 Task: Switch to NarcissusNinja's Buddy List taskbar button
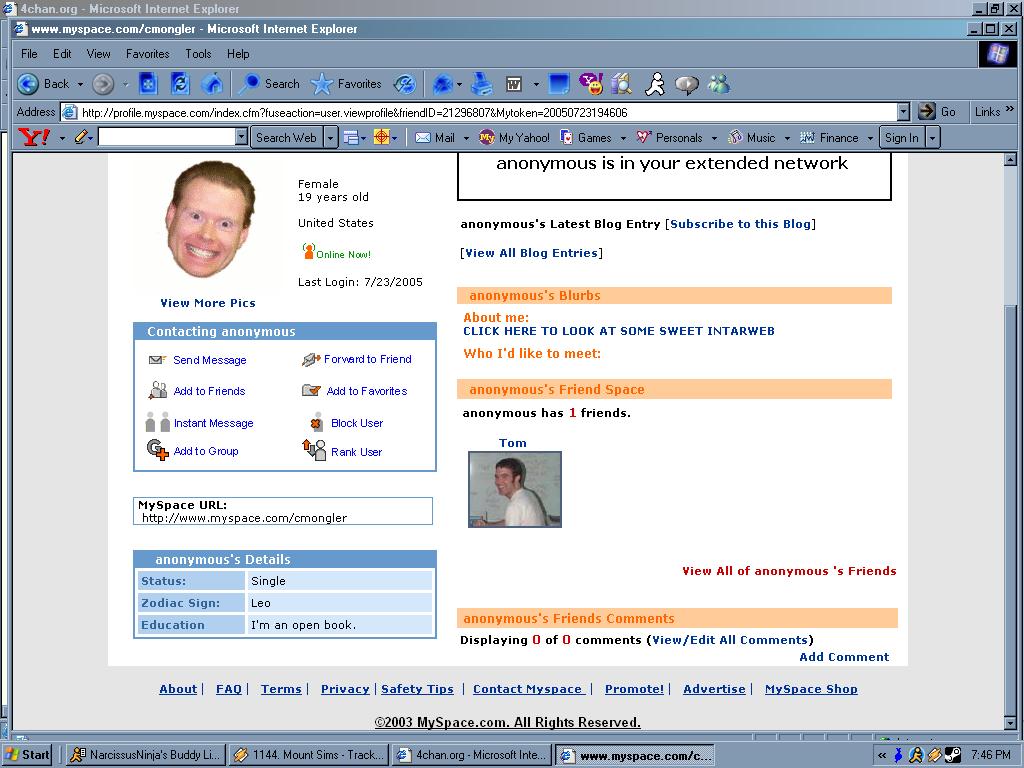(x=146, y=755)
